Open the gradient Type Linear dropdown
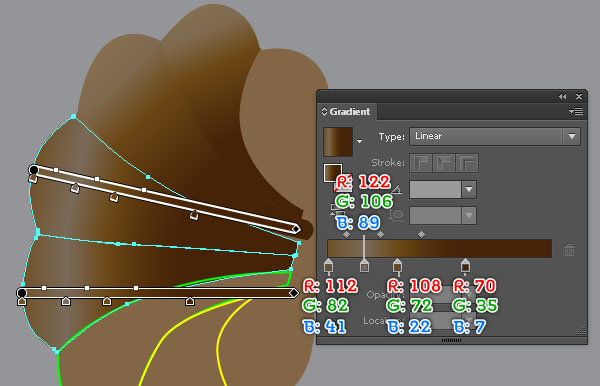 coord(495,137)
